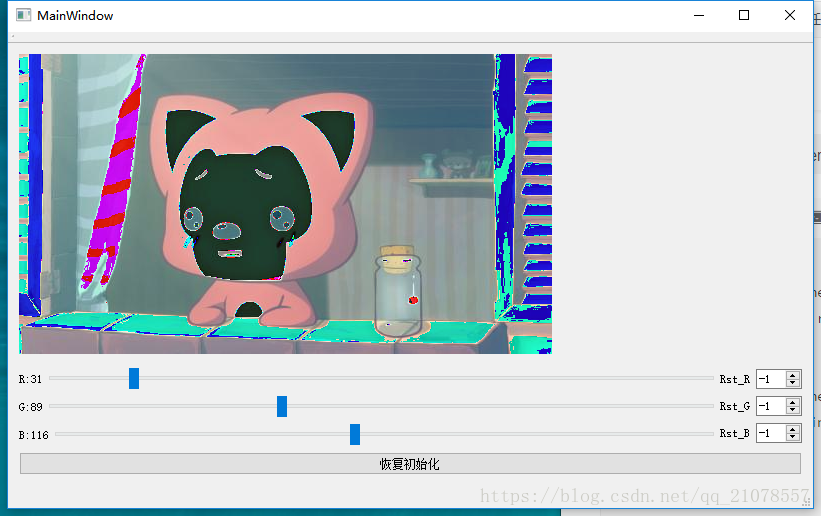The width and height of the screenshot is (821, 516).
Task: Click the R:31 label
Action: pyautogui.click(x=30, y=379)
